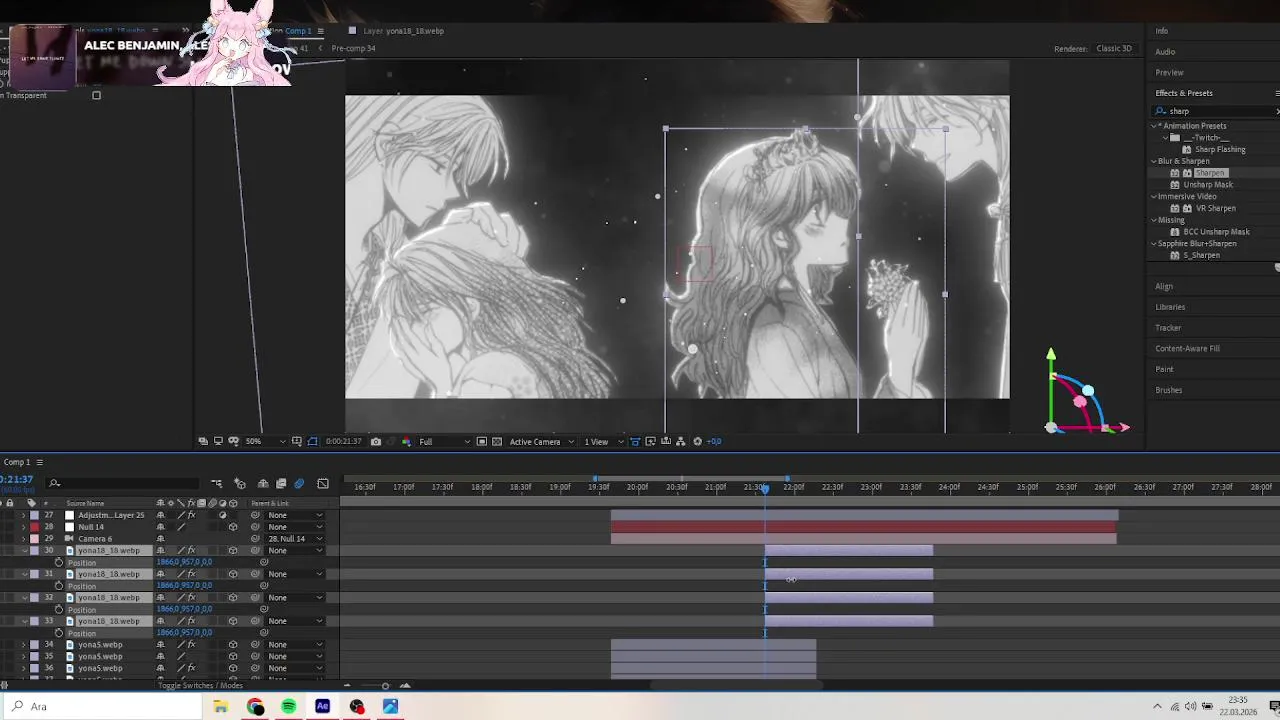This screenshot has width=1280, height=720.
Task: Select the S_Sharpen effect
Action: (x=1201, y=255)
